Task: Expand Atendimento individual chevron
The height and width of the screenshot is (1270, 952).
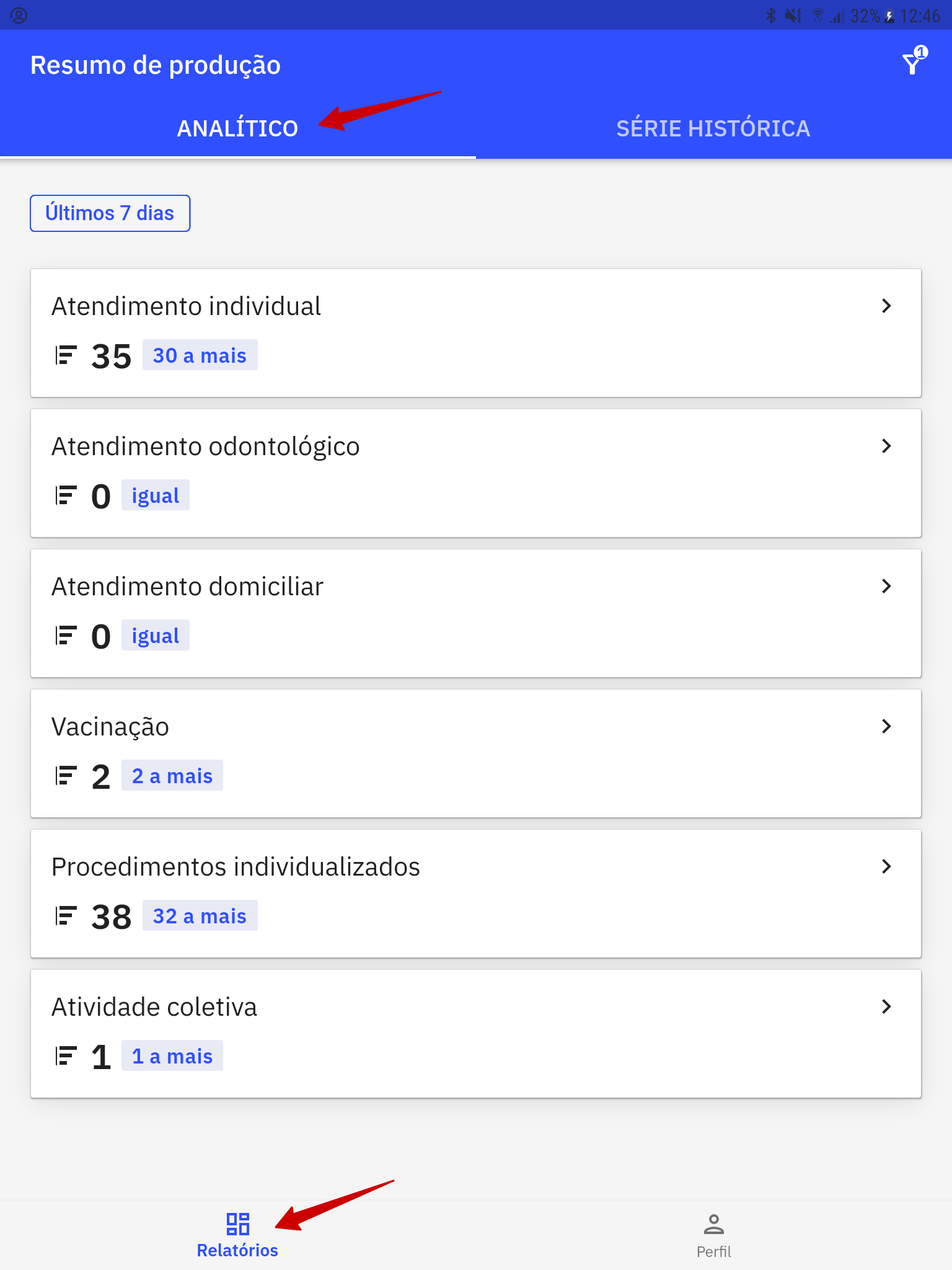Action: 886,306
